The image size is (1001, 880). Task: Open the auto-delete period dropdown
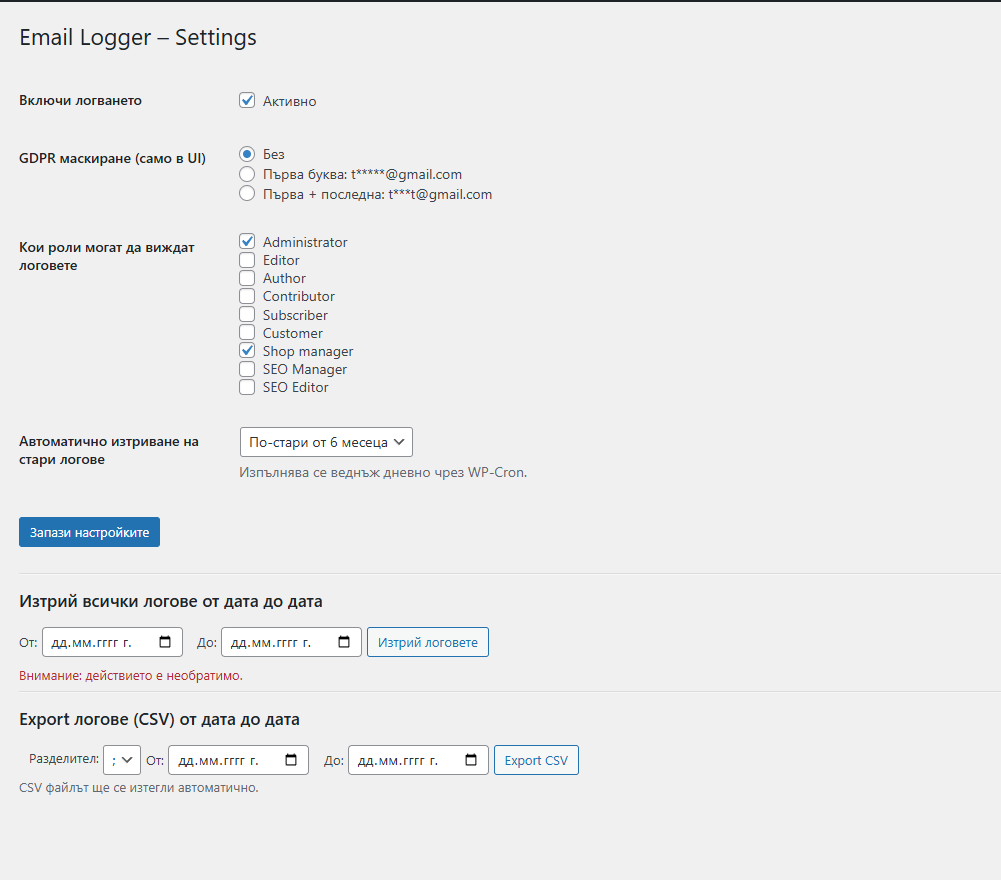coord(326,441)
